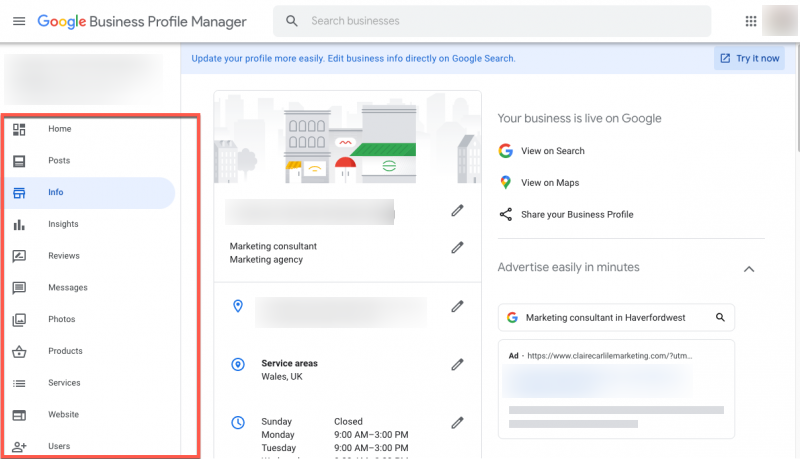Click the Marketing consultant in Haverfordwest search box
The height and width of the screenshot is (459, 800).
coord(616,317)
